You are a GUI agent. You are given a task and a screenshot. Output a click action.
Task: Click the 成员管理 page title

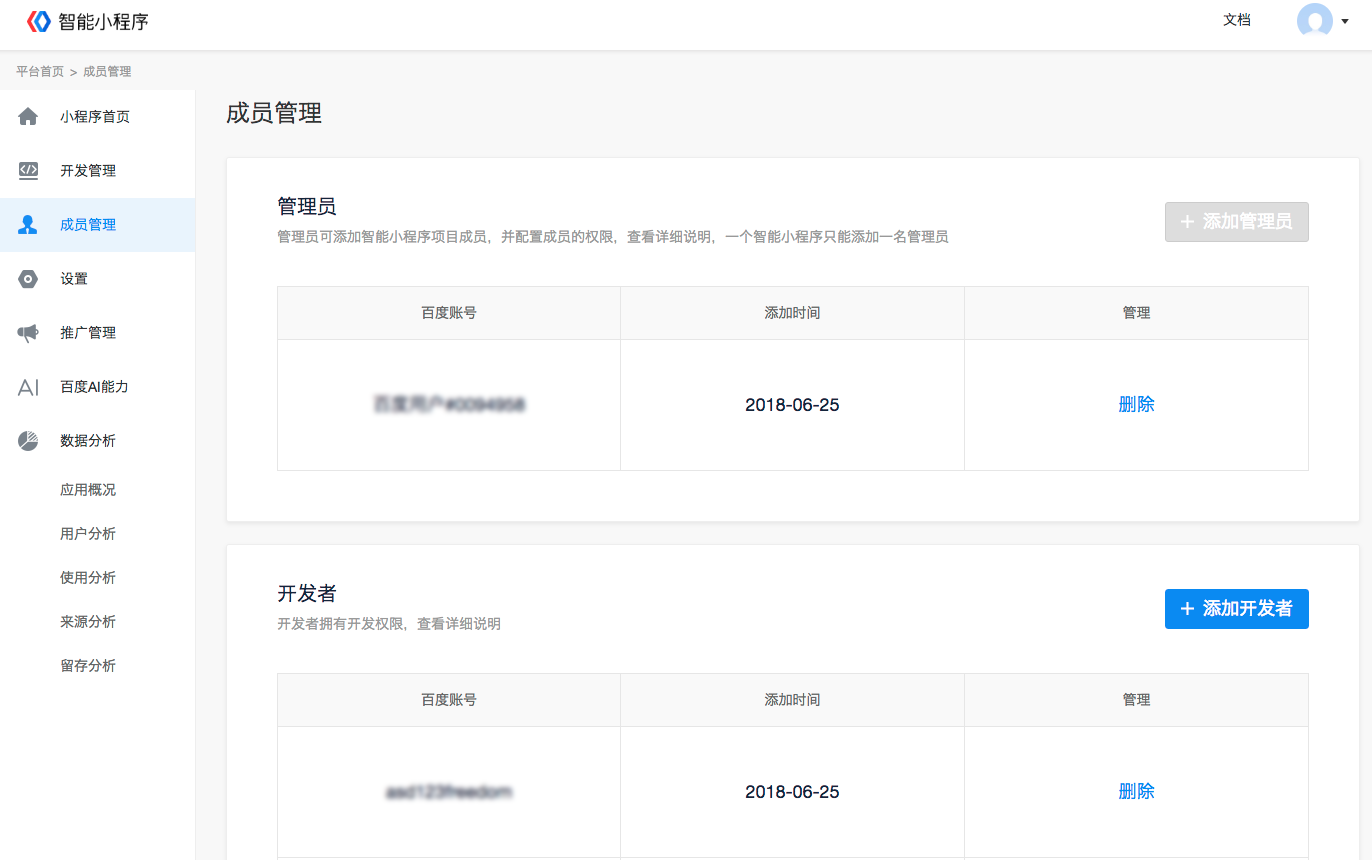point(274,113)
